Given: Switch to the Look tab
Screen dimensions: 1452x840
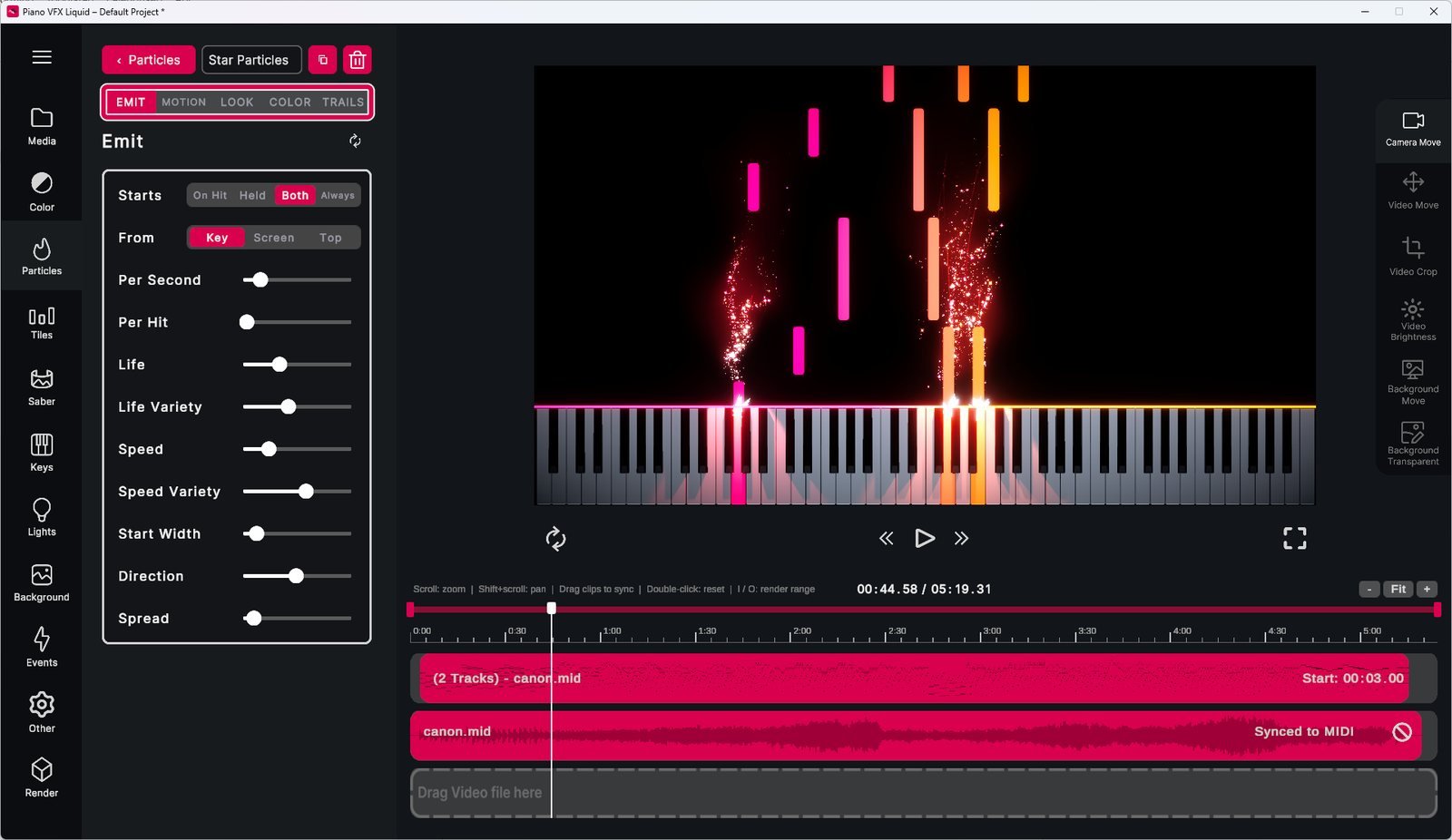Looking at the screenshot, I should click(237, 103).
